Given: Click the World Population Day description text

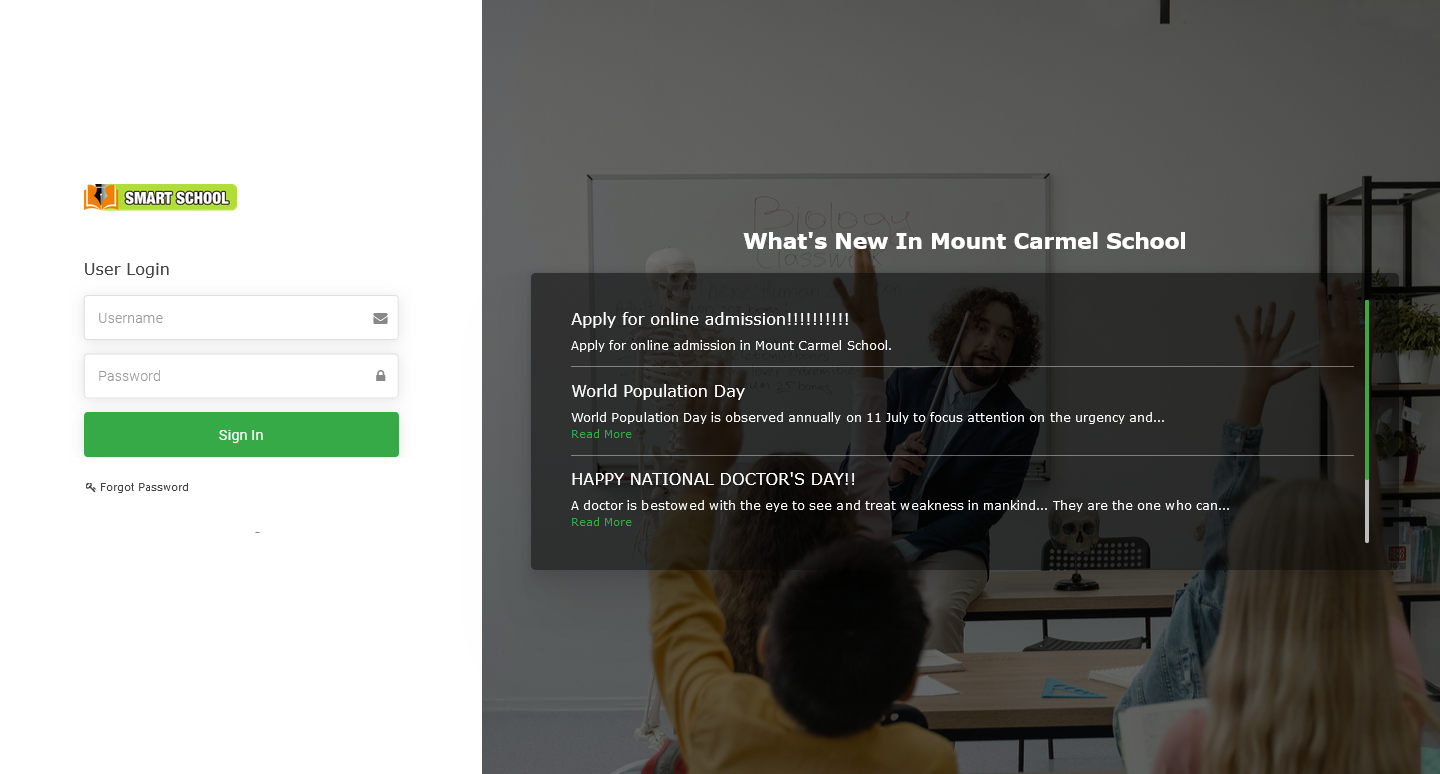Looking at the screenshot, I should (867, 417).
